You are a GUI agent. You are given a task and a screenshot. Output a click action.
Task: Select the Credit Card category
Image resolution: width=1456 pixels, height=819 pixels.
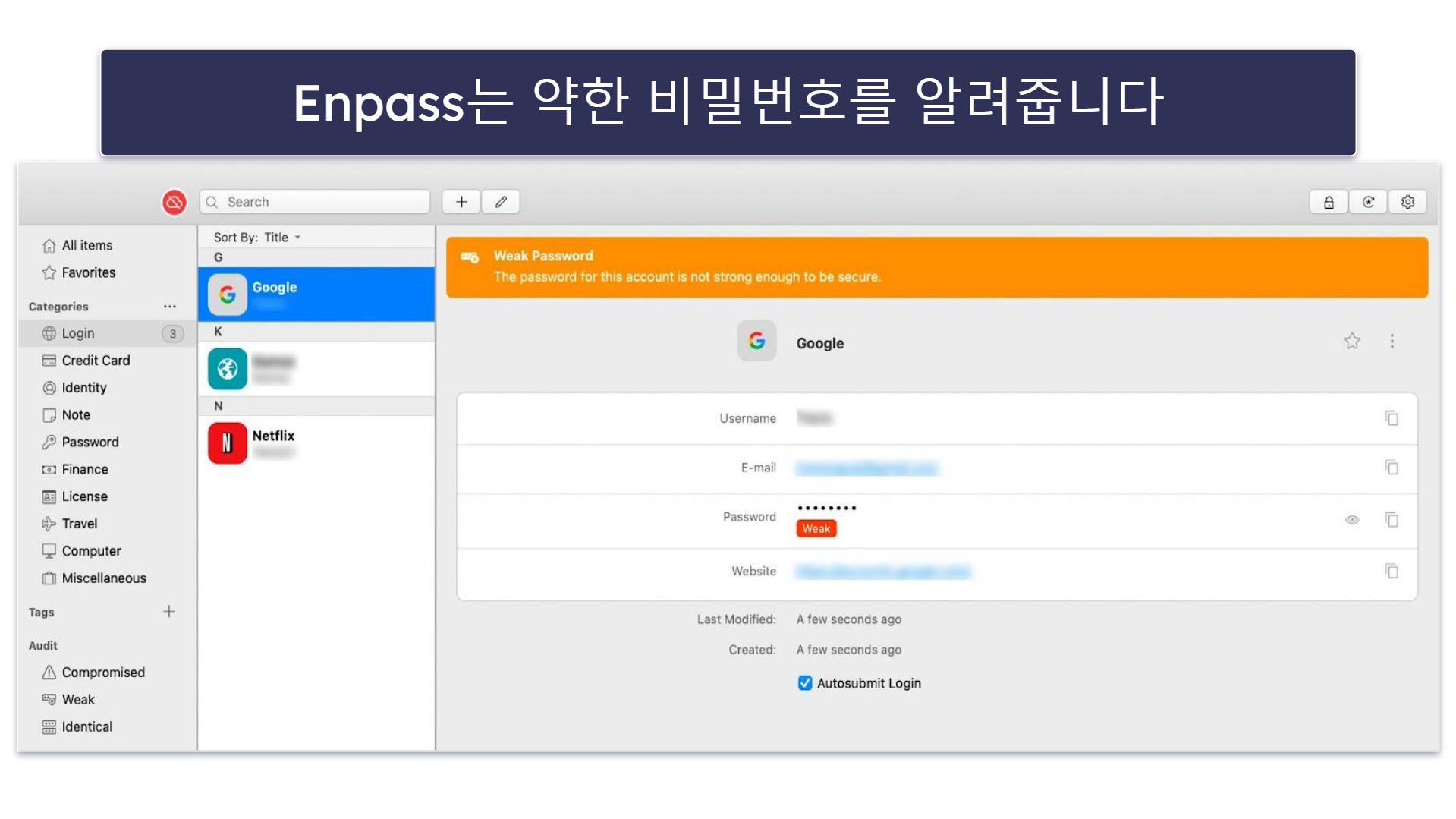point(86,361)
